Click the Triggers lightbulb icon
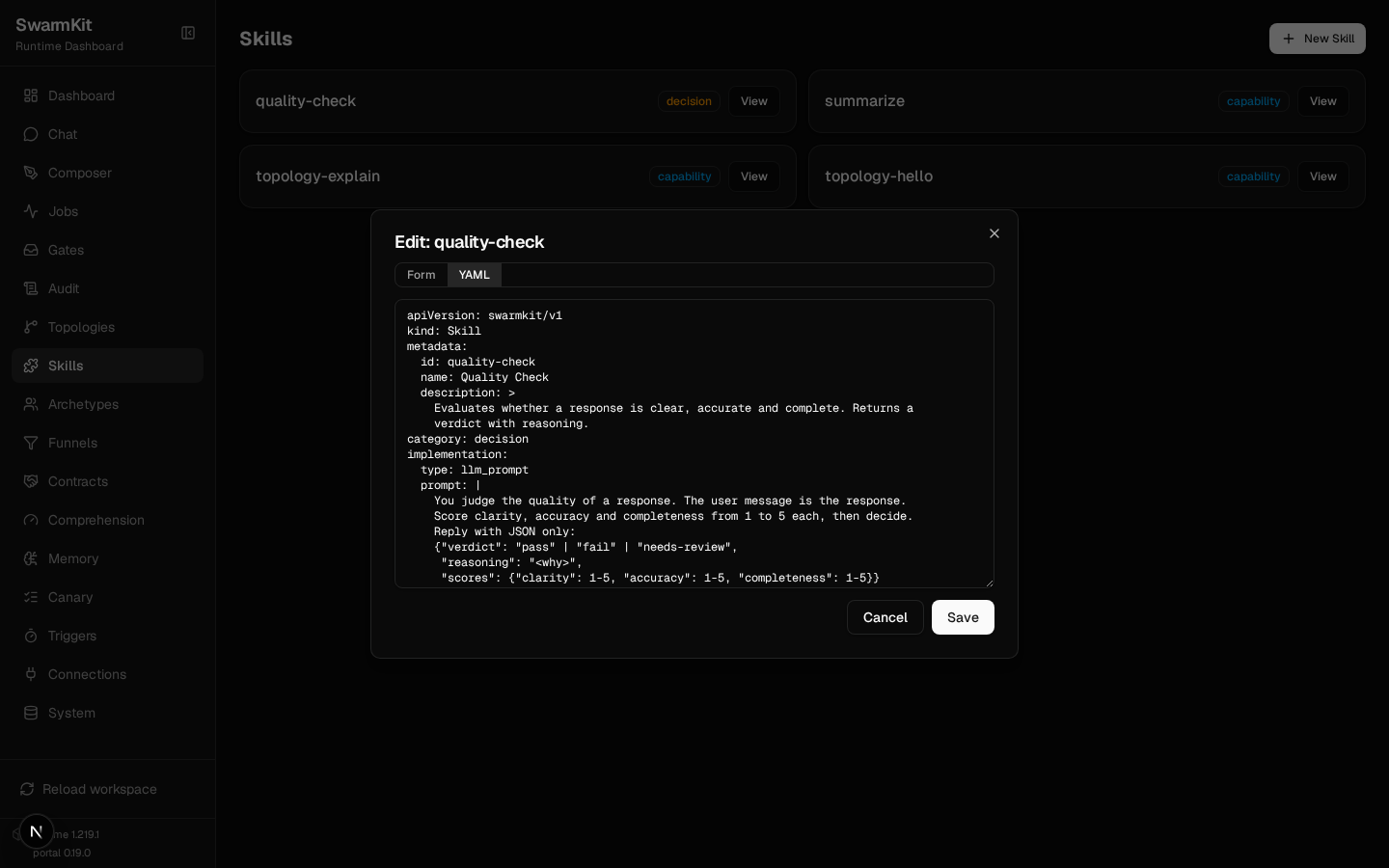 coord(31,636)
